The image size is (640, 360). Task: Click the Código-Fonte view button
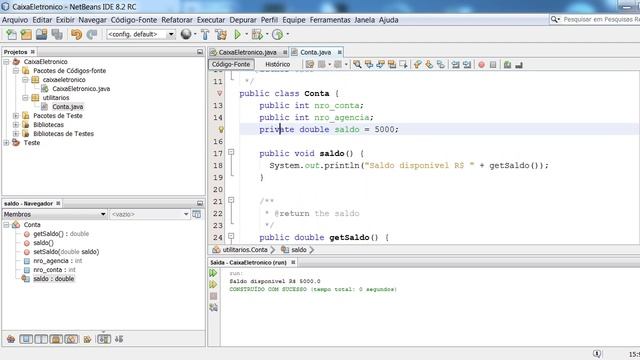(231, 64)
